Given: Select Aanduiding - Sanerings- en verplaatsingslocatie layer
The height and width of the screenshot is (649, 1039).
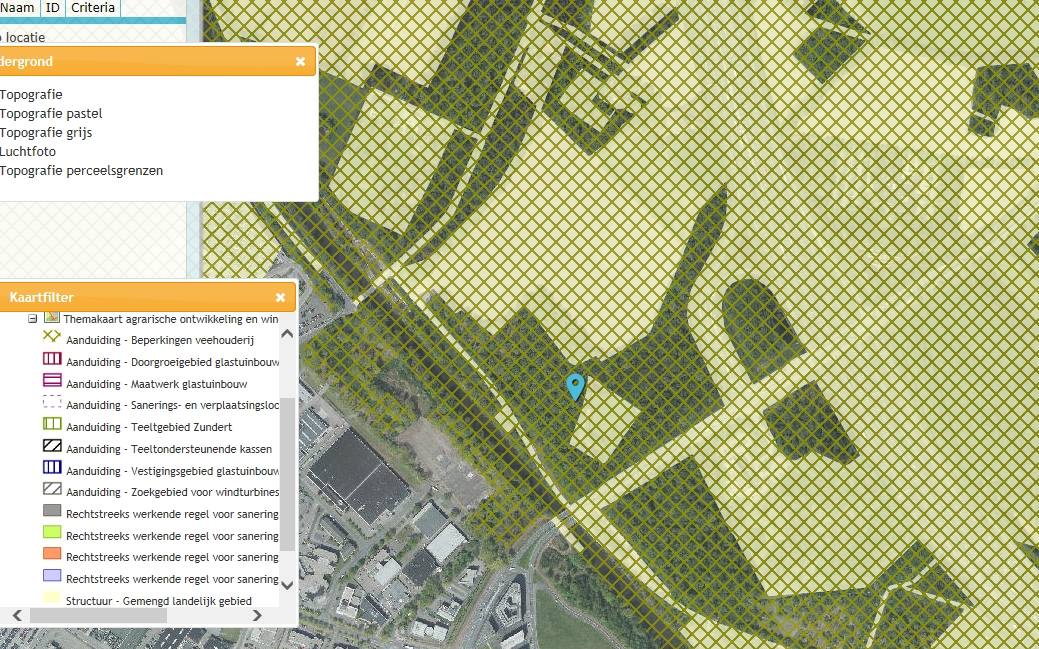Looking at the screenshot, I should 172,406.
